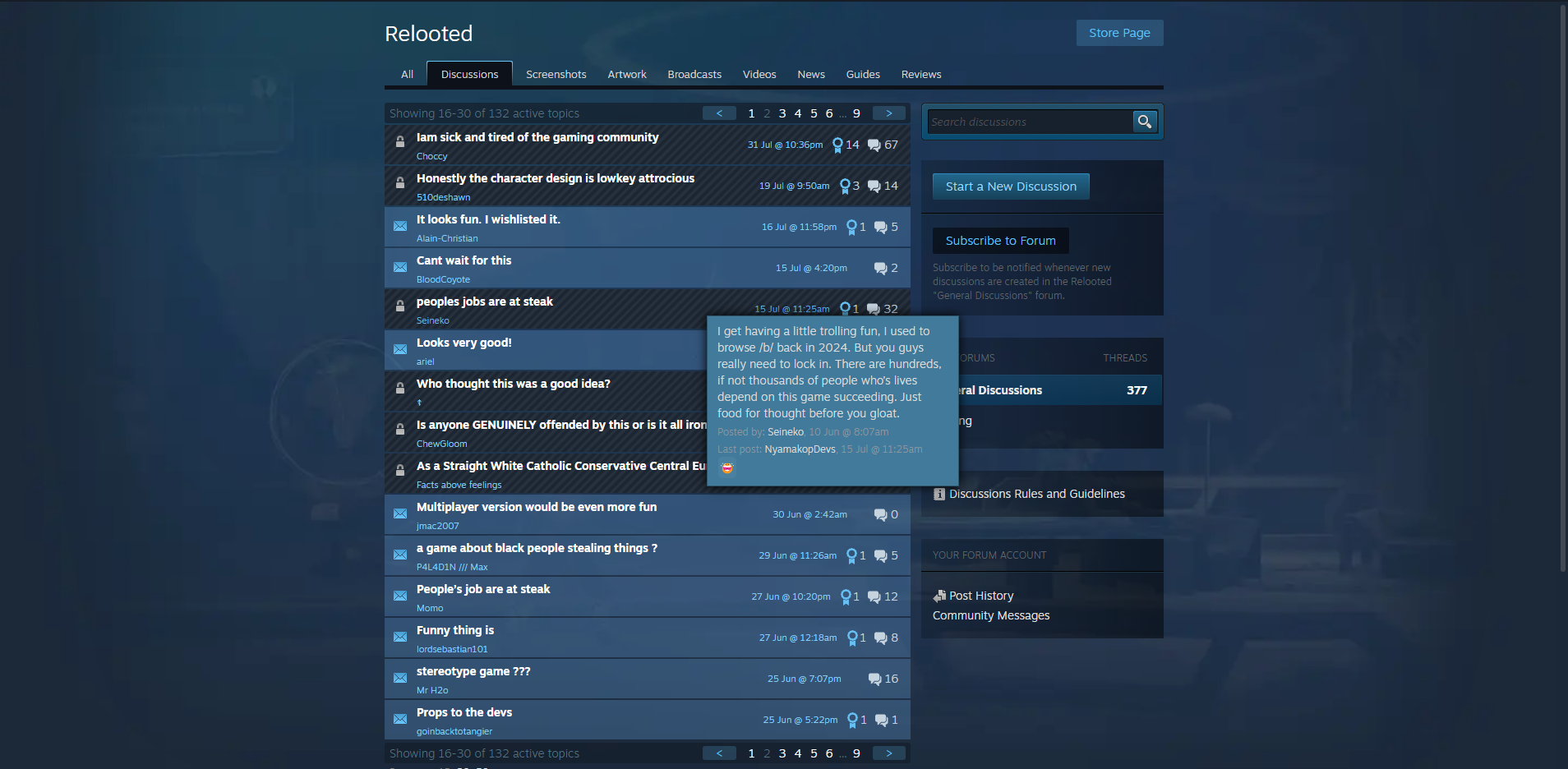
Task: Click envelope icon on 'Funny thing is' thread
Action: point(400,637)
